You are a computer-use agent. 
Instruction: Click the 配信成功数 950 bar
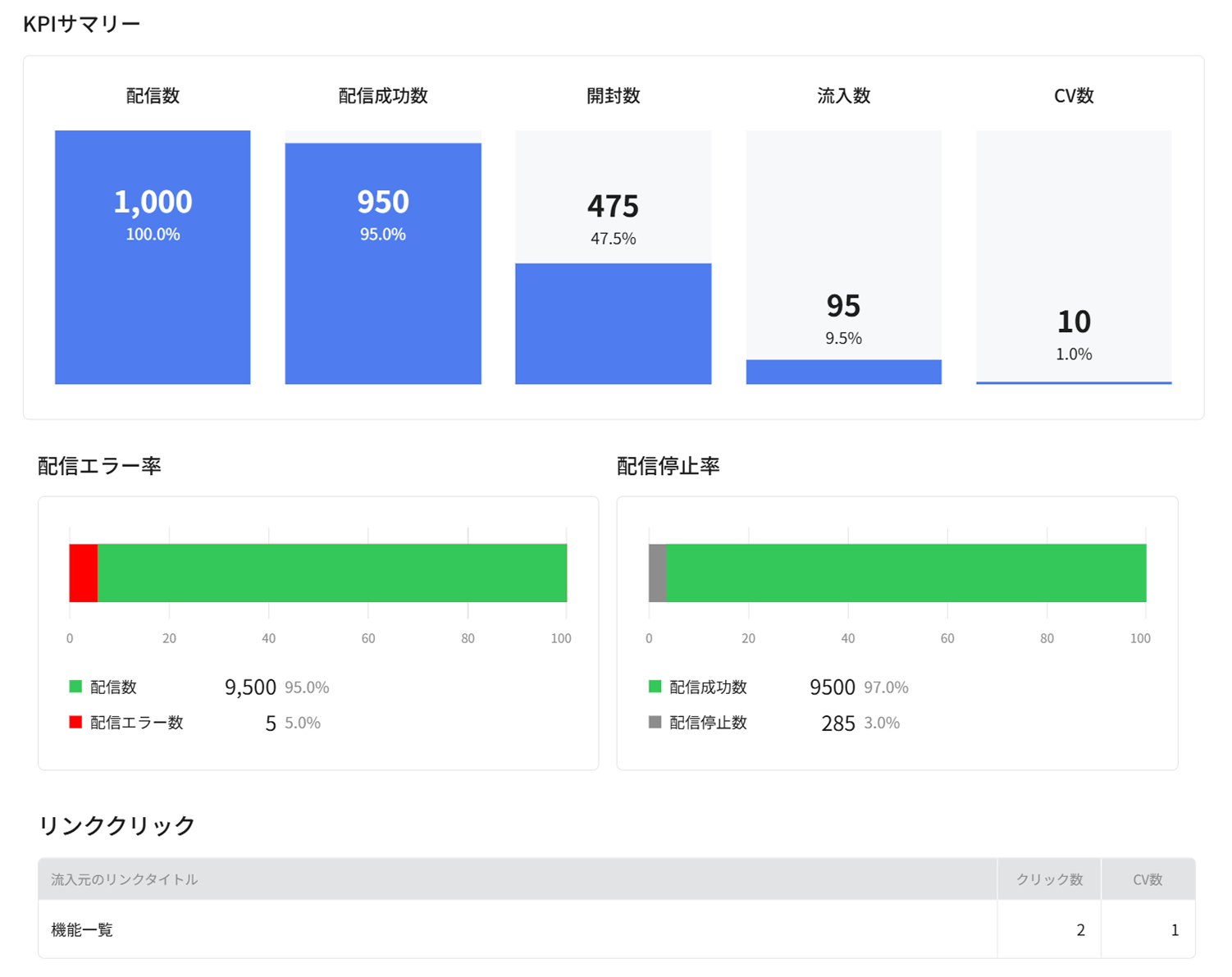tap(383, 263)
